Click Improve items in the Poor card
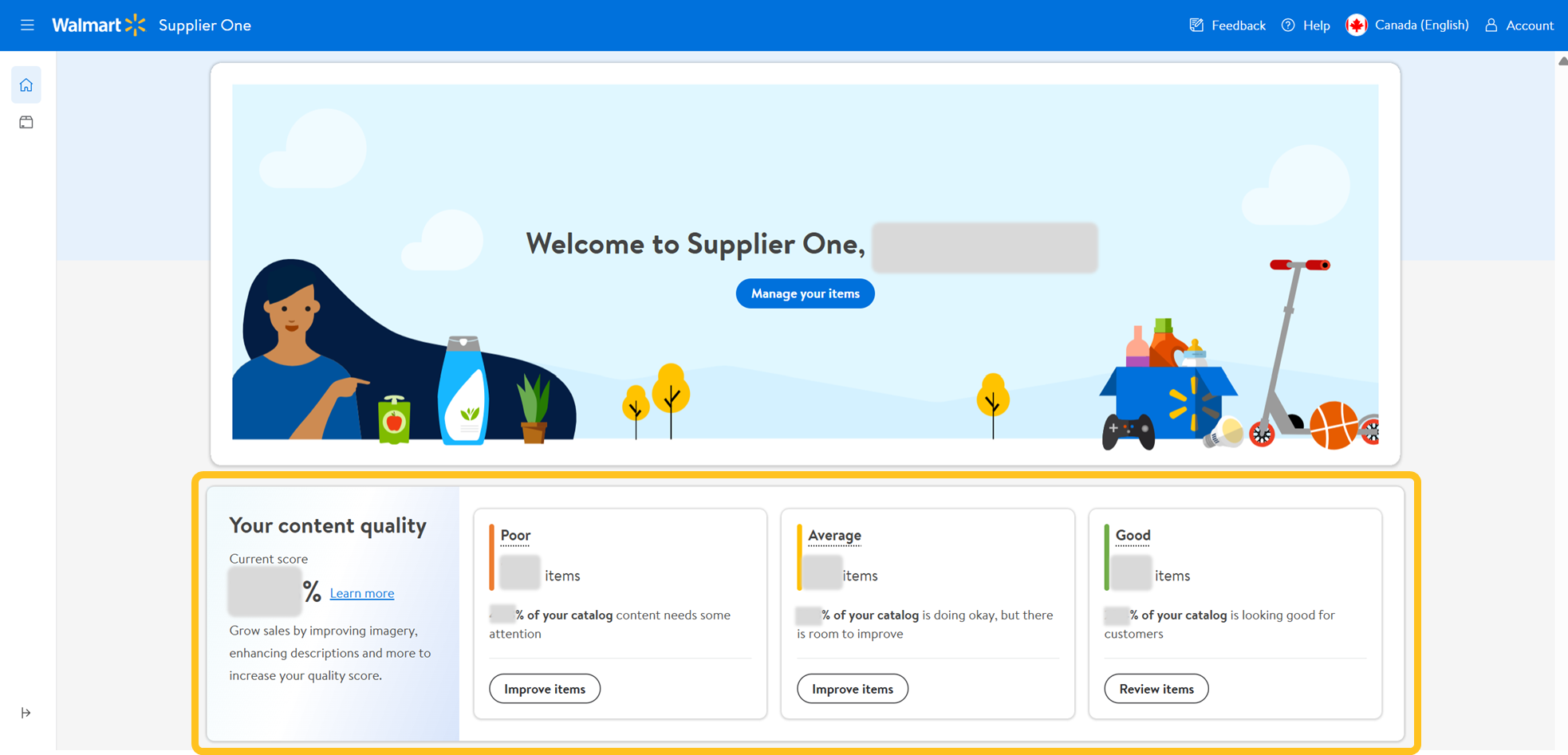 (545, 689)
